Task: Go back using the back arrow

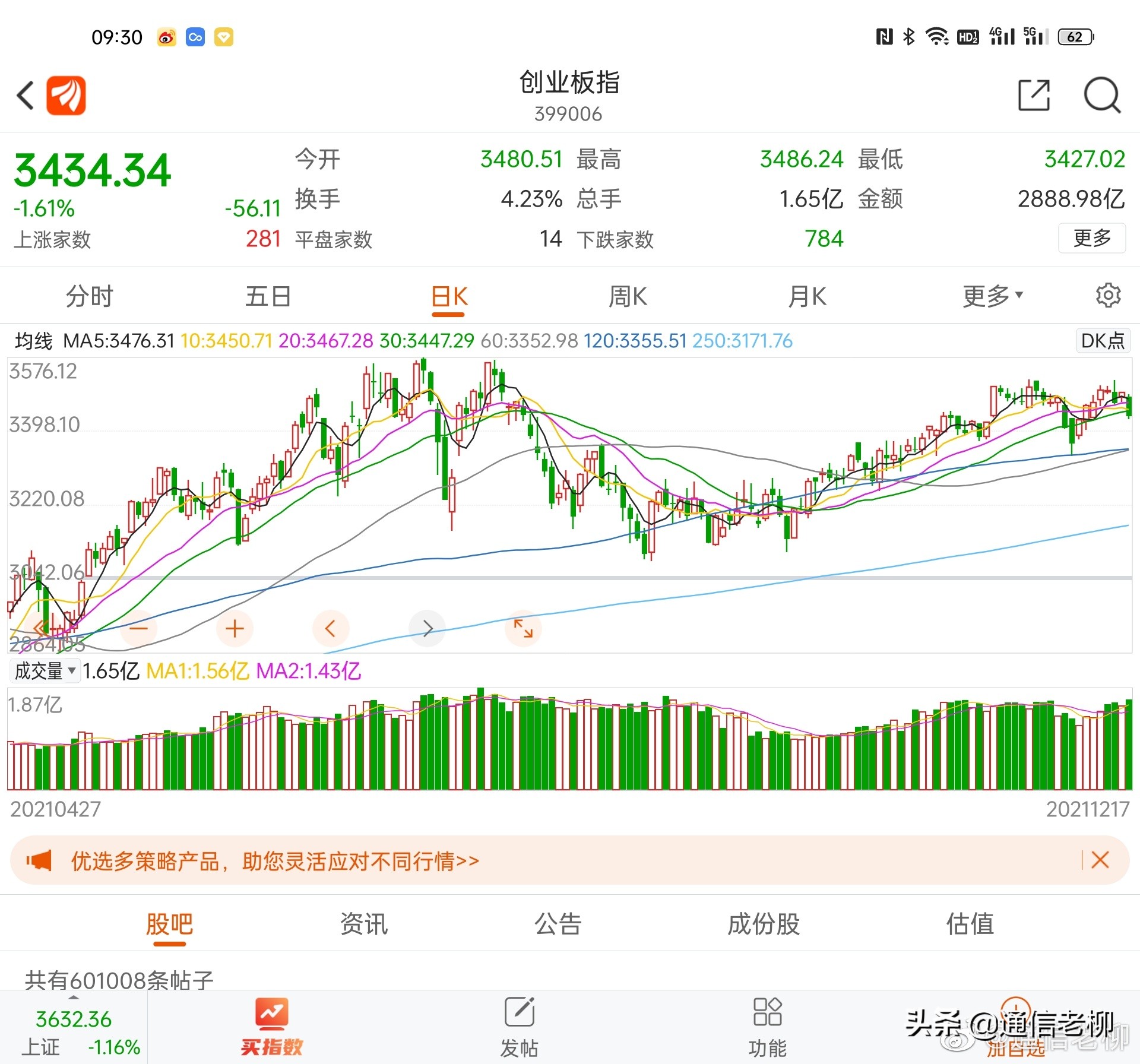Action: 25,95
